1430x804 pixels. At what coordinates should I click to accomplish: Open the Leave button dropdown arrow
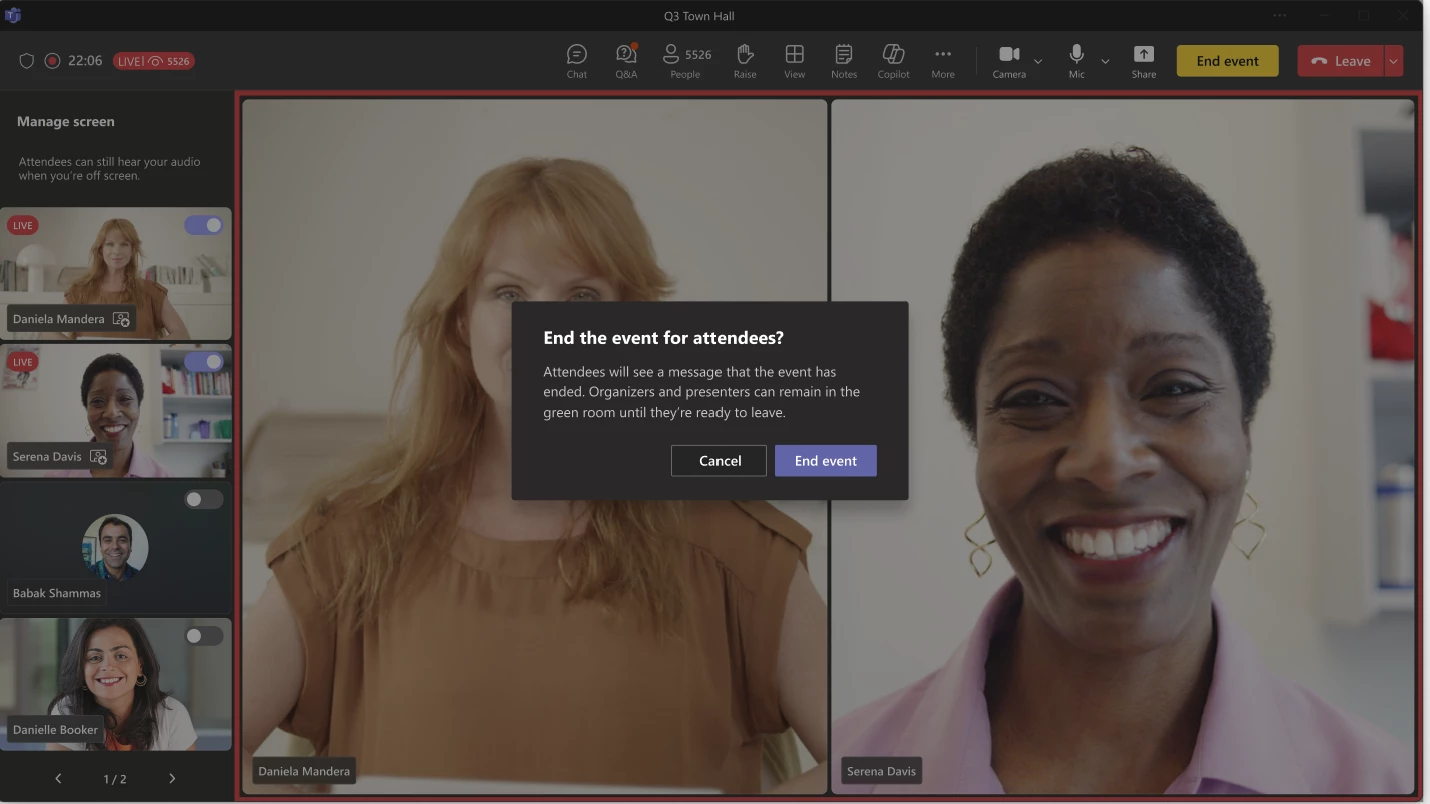coord(1393,61)
